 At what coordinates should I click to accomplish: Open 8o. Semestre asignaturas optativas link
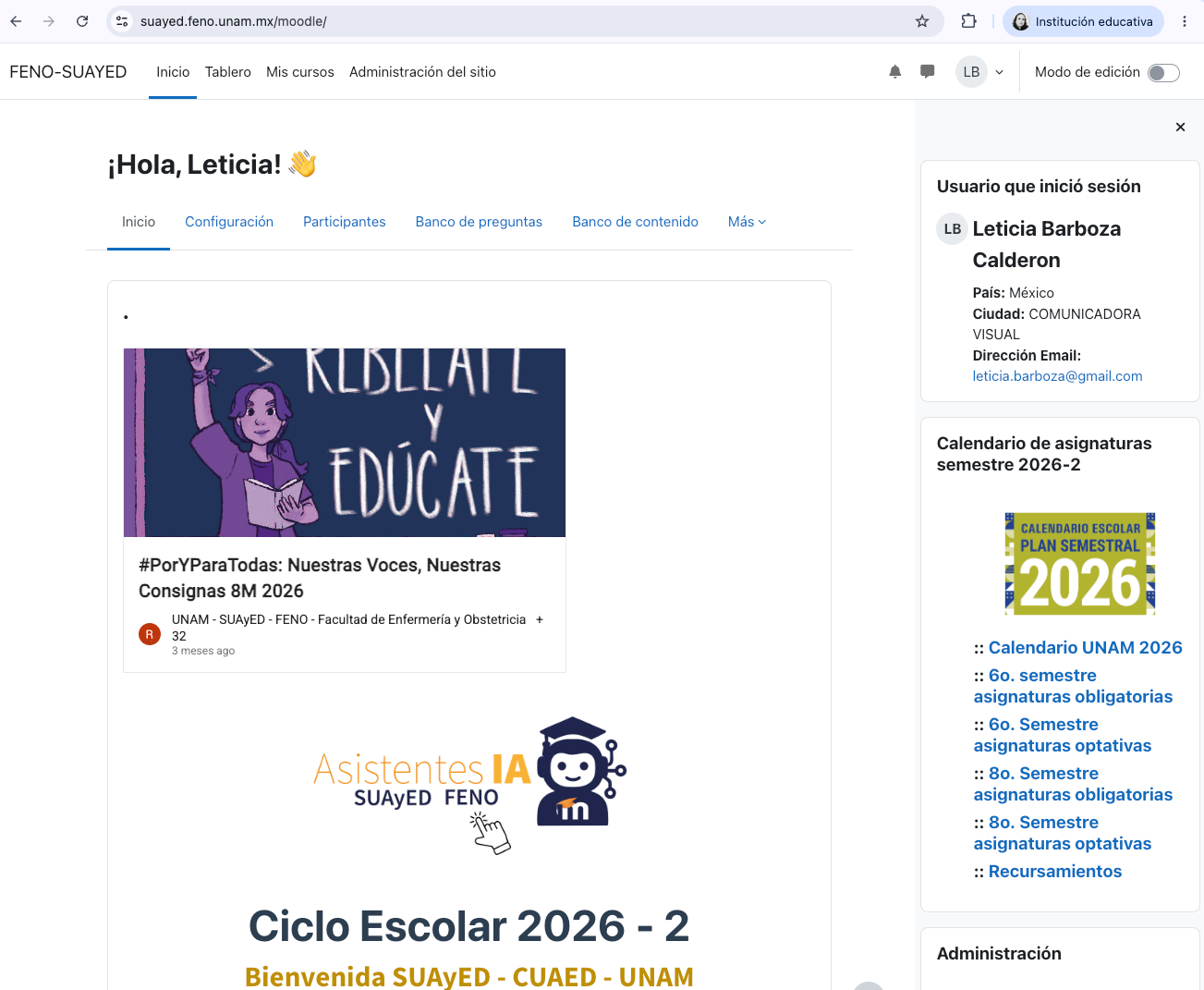[x=1063, y=833]
